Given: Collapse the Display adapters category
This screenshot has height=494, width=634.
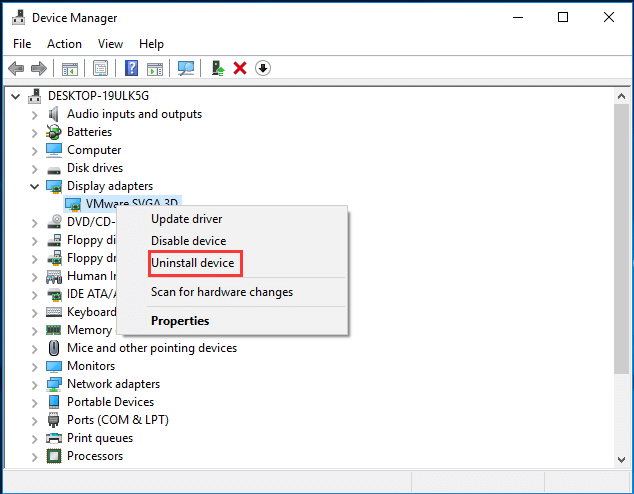Looking at the screenshot, I should tap(35, 186).
